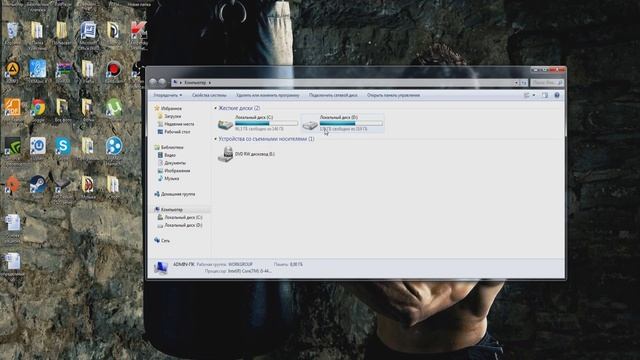
Task: Click Открыть панель управления
Action: [393, 95]
